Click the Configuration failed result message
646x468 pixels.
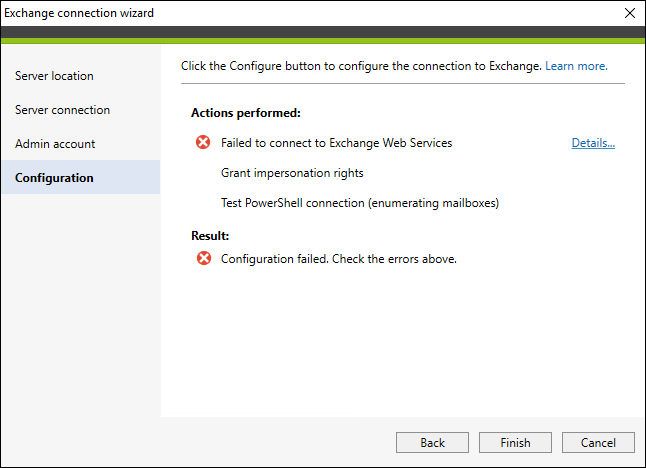tap(339, 259)
